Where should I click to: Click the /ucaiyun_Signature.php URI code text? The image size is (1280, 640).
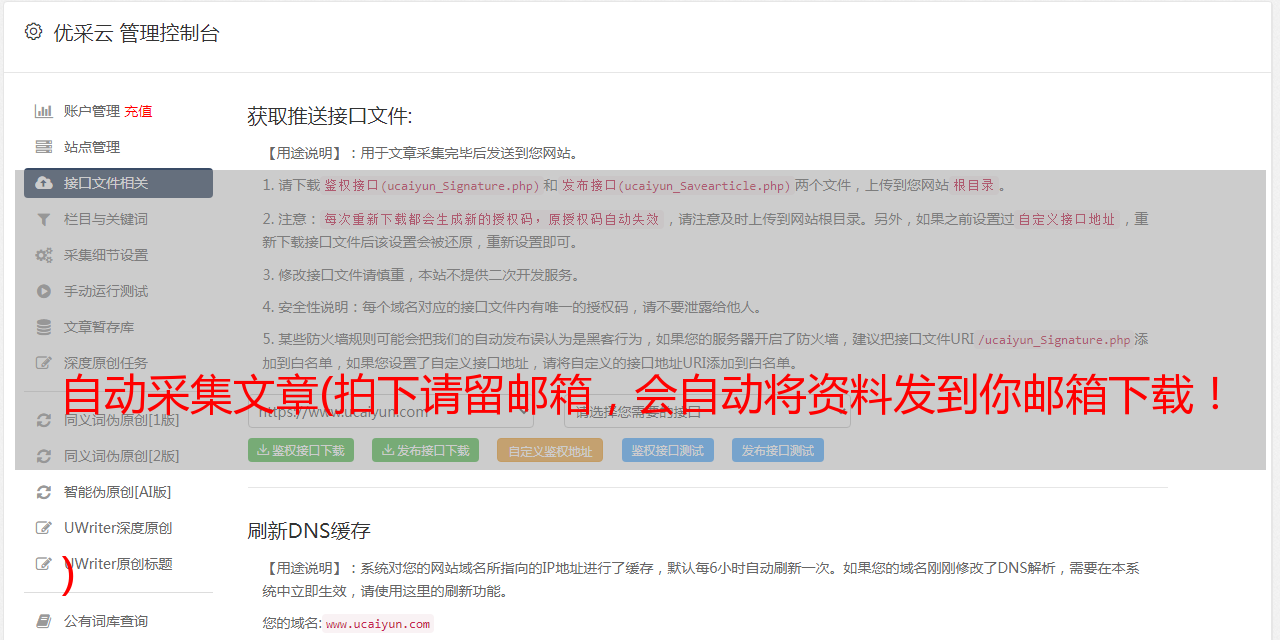pyautogui.click(x=1054, y=340)
